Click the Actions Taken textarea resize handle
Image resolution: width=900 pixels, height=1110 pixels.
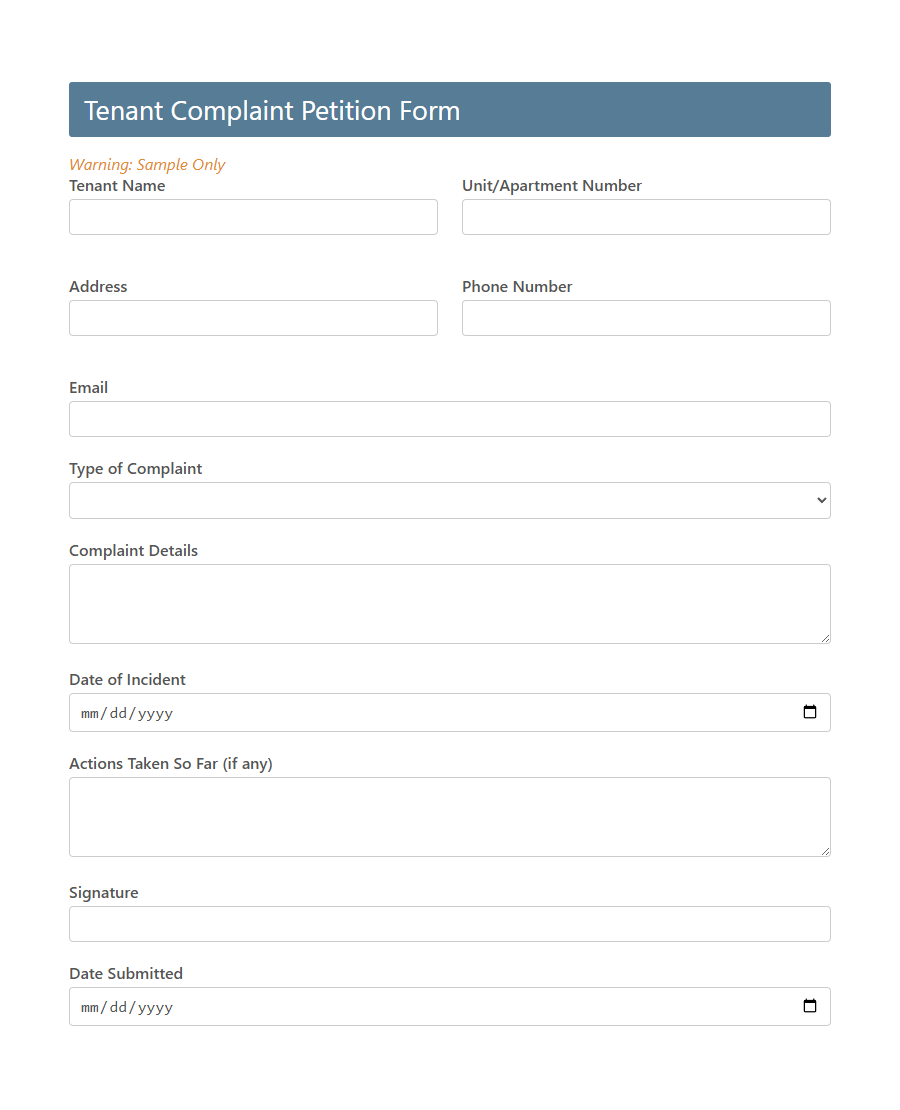[826, 850]
